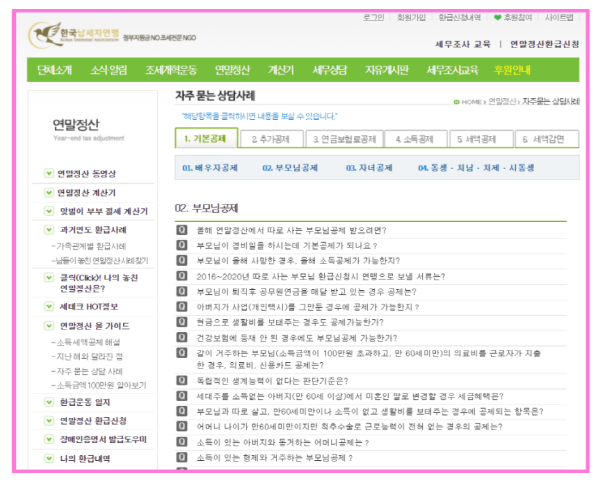Screen dimensions: 600x482
Task: Open sidebar sub-item 남들이 놓친 연말정산사례찾기
Action: (100, 261)
